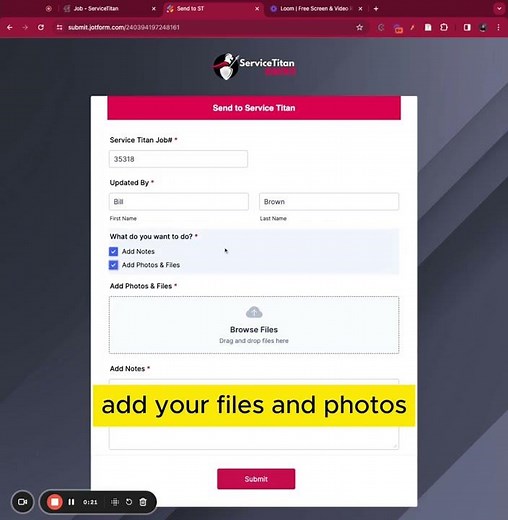Reload the JotForm page
The image size is (508, 520).
(x=41, y=27)
